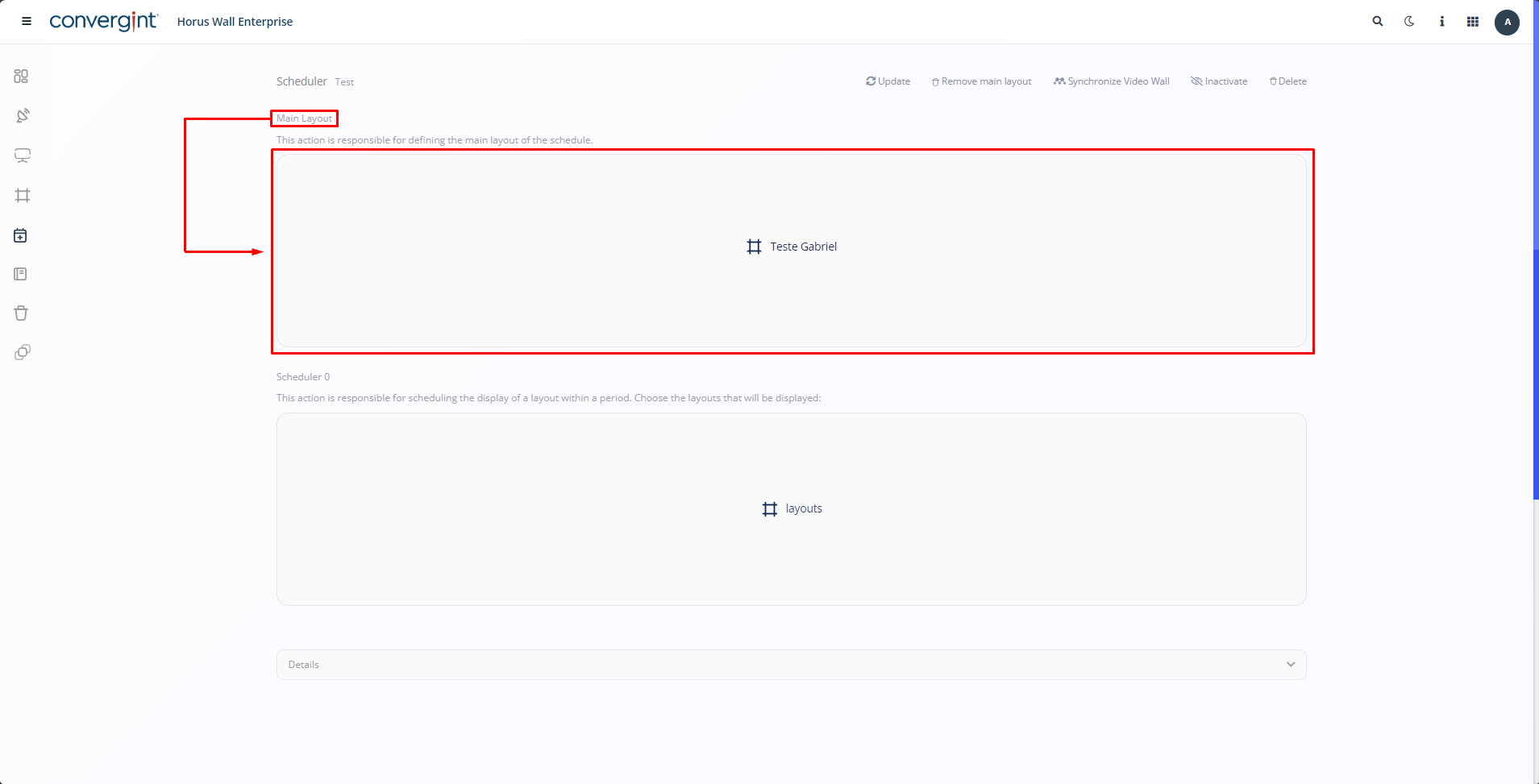Open the trash bin sidebar icon
The height and width of the screenshot is (784, 1539).
point(21,313)
